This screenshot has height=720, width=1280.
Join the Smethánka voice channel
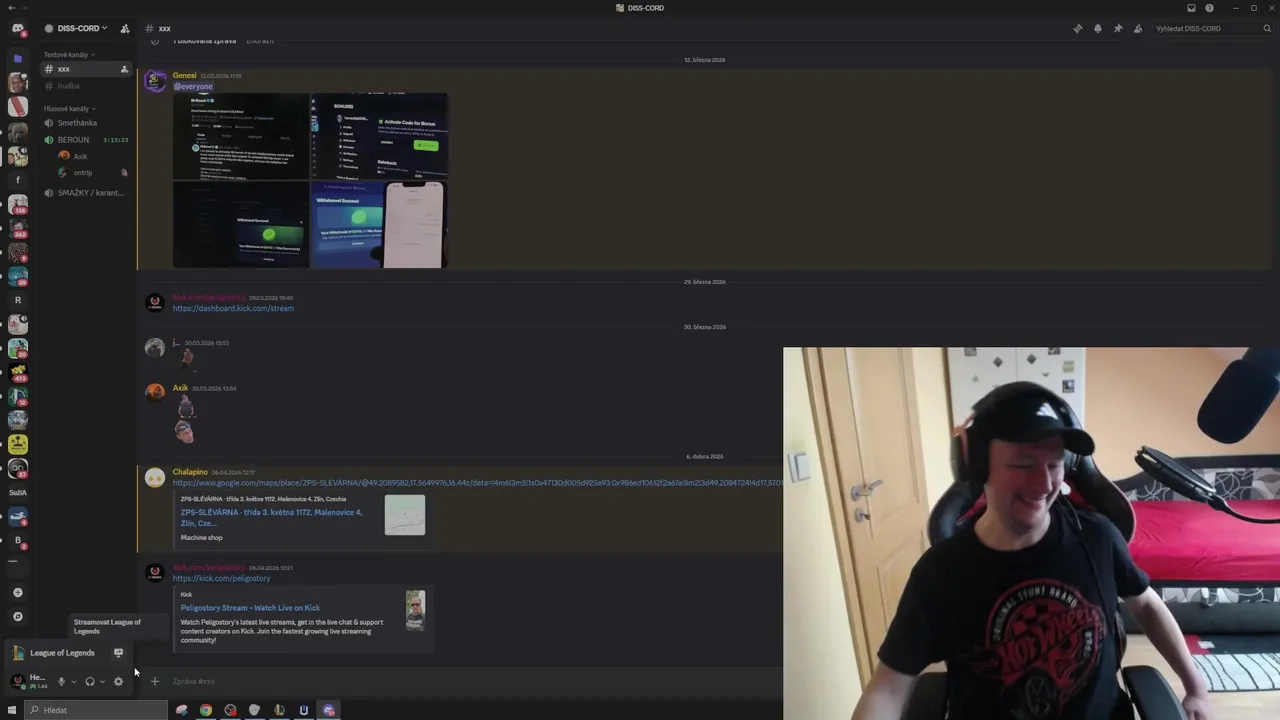(x=86, y=123)
